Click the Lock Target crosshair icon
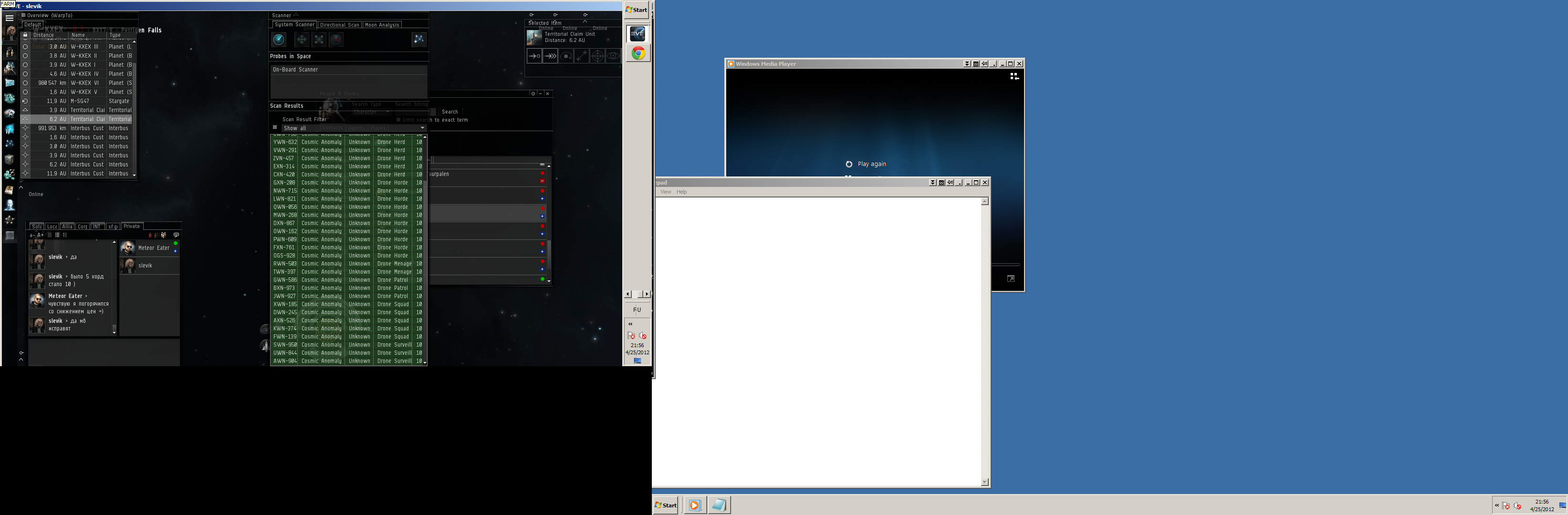The height and width of the screenshot is (515, 1568). 597,56
